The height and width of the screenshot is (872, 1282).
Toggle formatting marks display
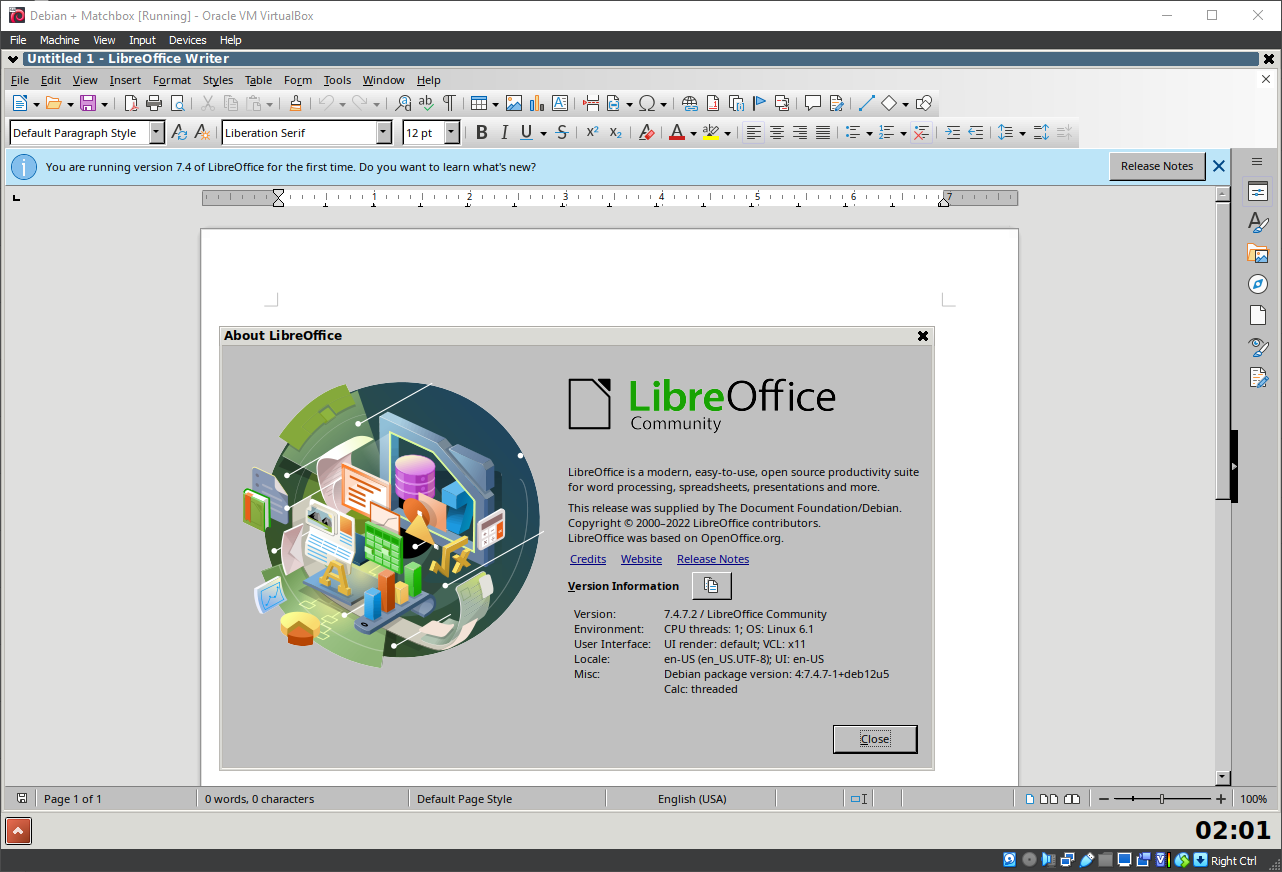[449, 103]
